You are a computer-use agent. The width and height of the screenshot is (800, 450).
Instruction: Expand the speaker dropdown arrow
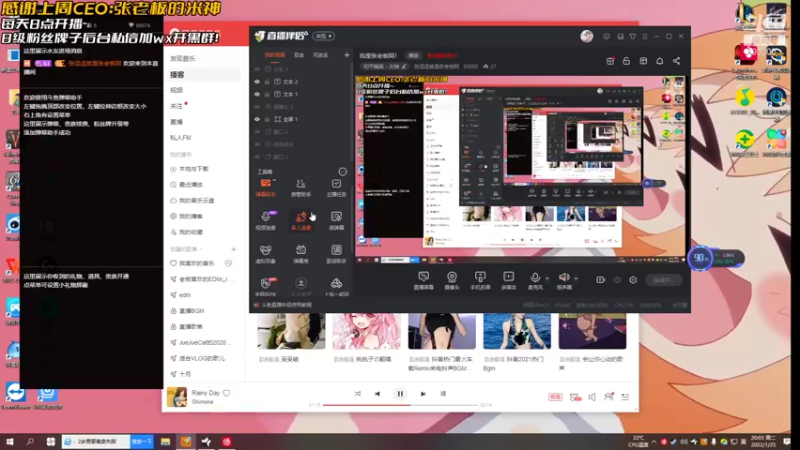(x=576, y=279)
